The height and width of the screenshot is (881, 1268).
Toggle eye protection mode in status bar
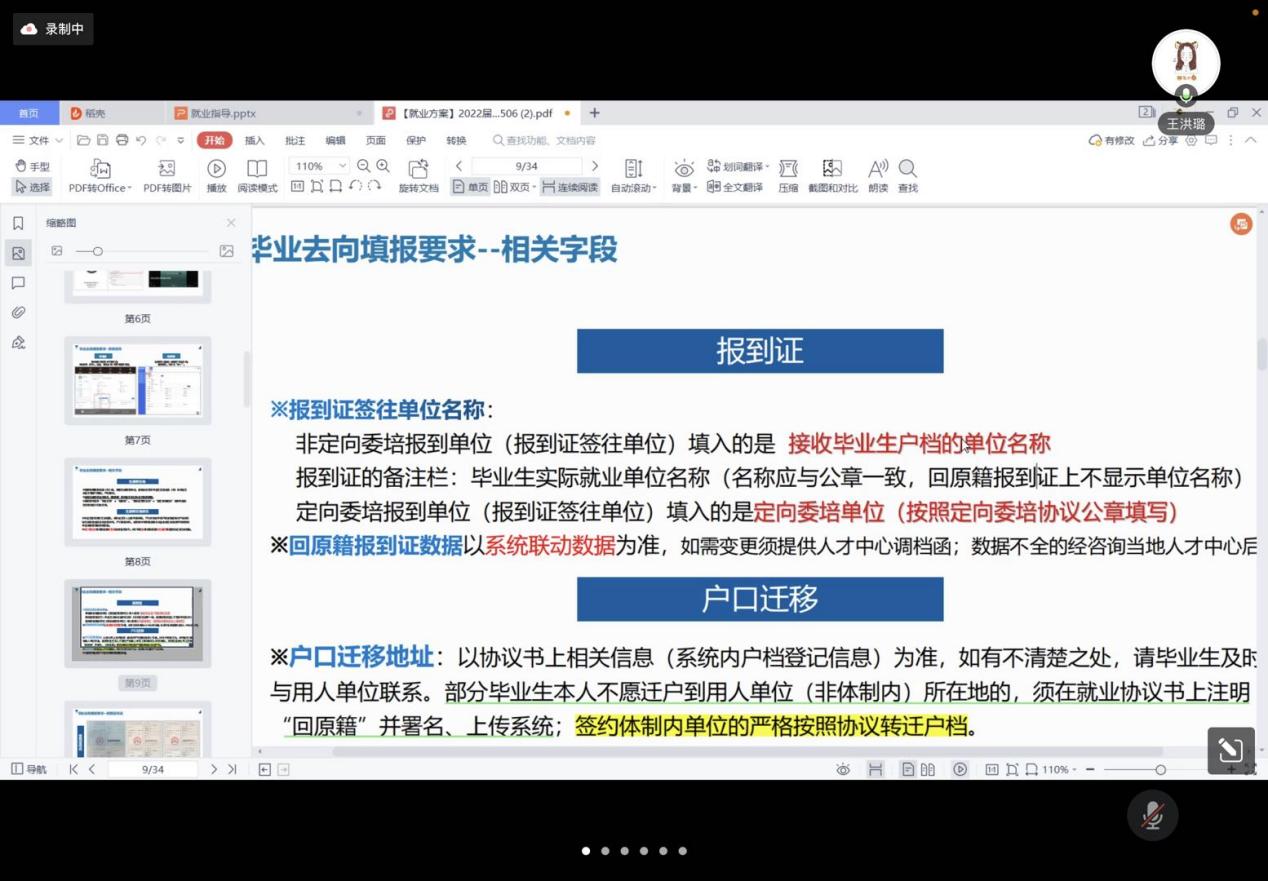click(843, 769)
